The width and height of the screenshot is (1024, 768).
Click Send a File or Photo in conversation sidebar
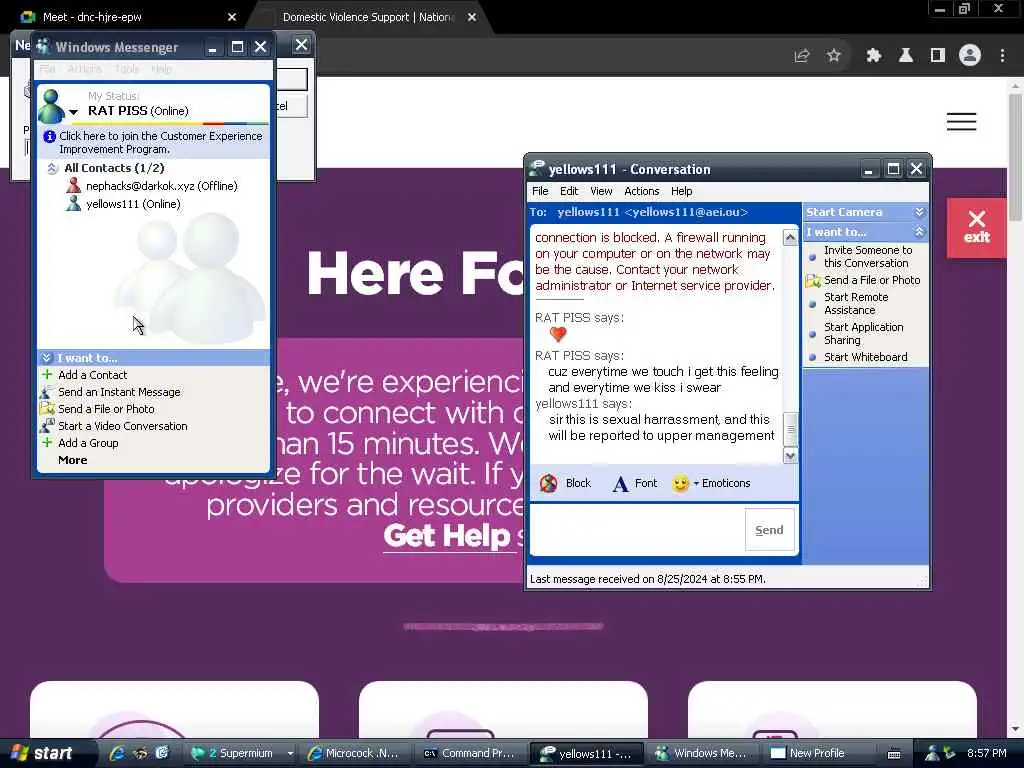tap(872, 280)
